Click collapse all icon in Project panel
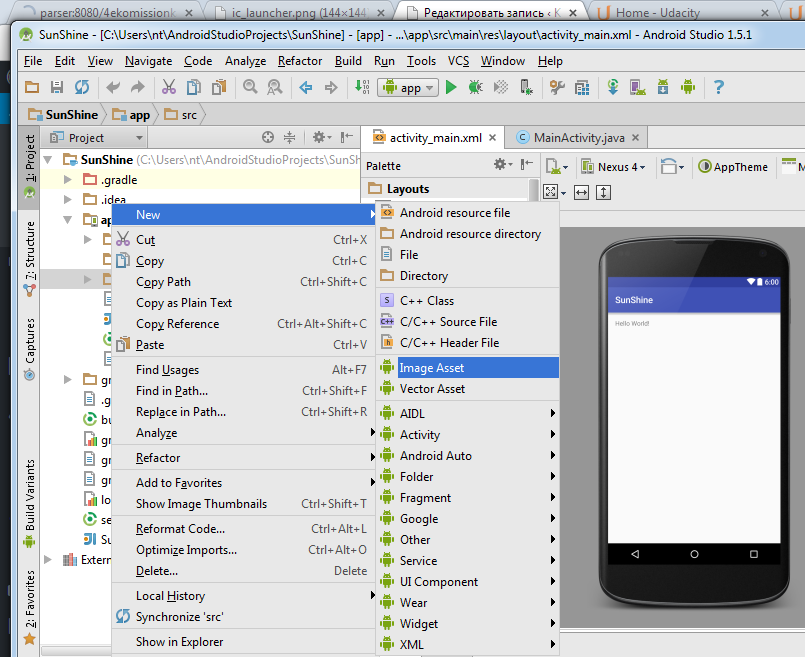The height and width of the screenshot is (657, 805). [x=290, y=137]
